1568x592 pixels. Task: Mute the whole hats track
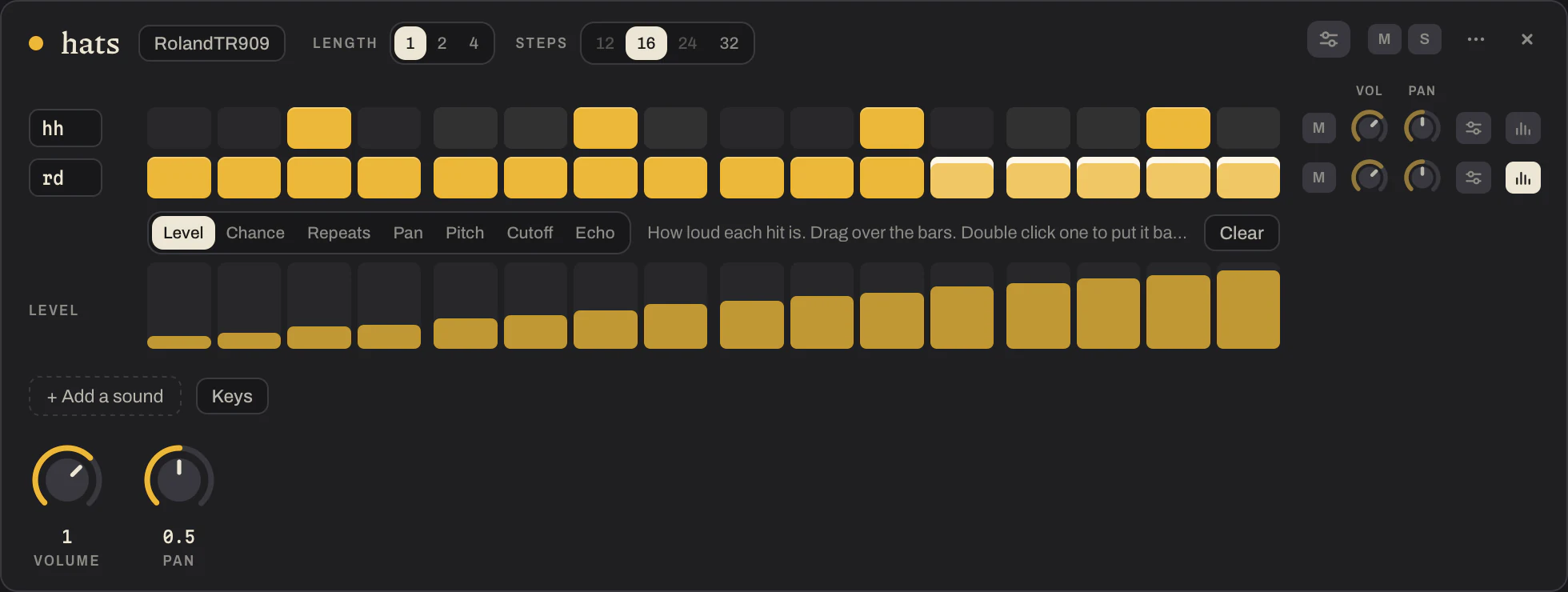pos(1385,39)
